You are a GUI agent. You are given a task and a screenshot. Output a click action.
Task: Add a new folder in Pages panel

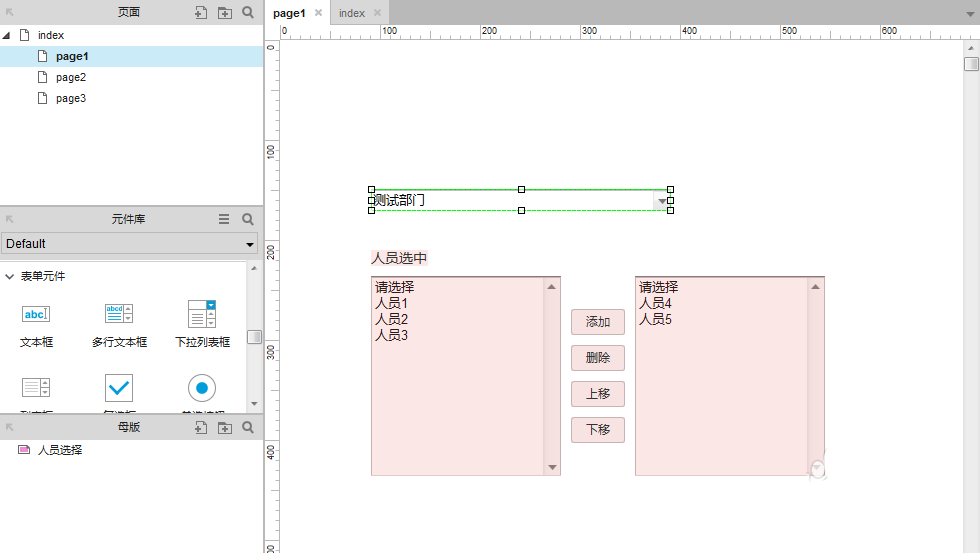pyautogui.click(x=225, y=13)
